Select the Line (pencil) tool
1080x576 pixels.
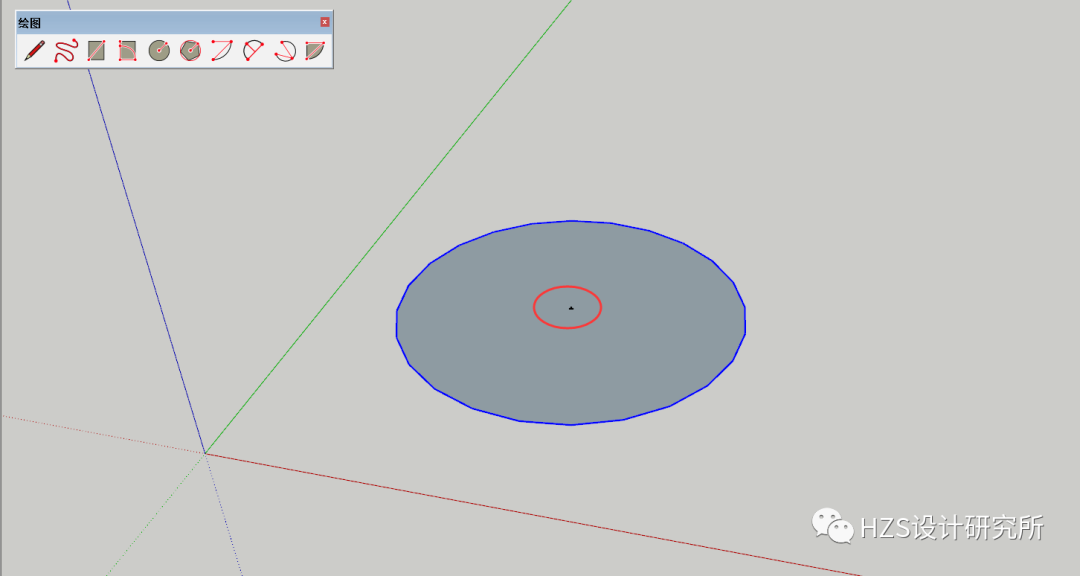[x=33, y=51]
